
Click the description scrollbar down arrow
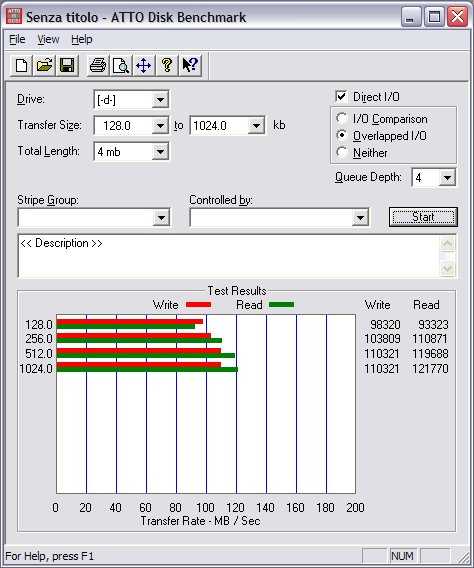point(448,268)
